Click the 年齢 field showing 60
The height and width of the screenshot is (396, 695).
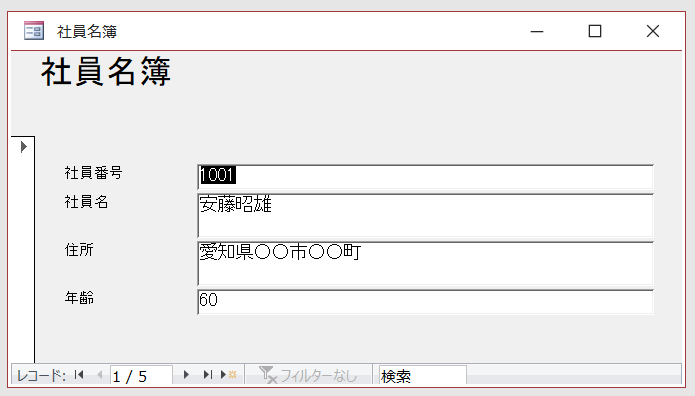point(426,302)
